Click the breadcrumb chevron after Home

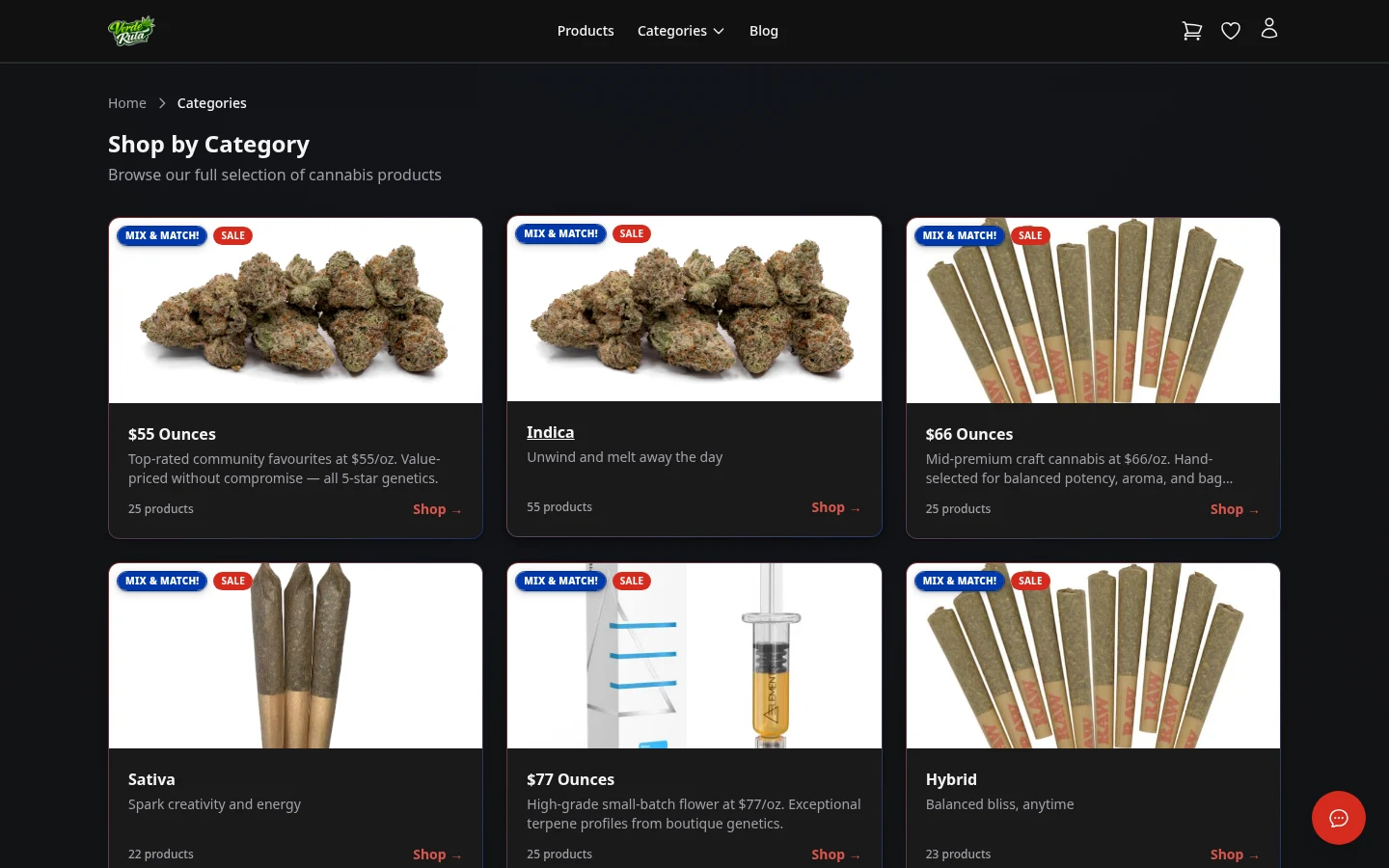pos(162,103)
